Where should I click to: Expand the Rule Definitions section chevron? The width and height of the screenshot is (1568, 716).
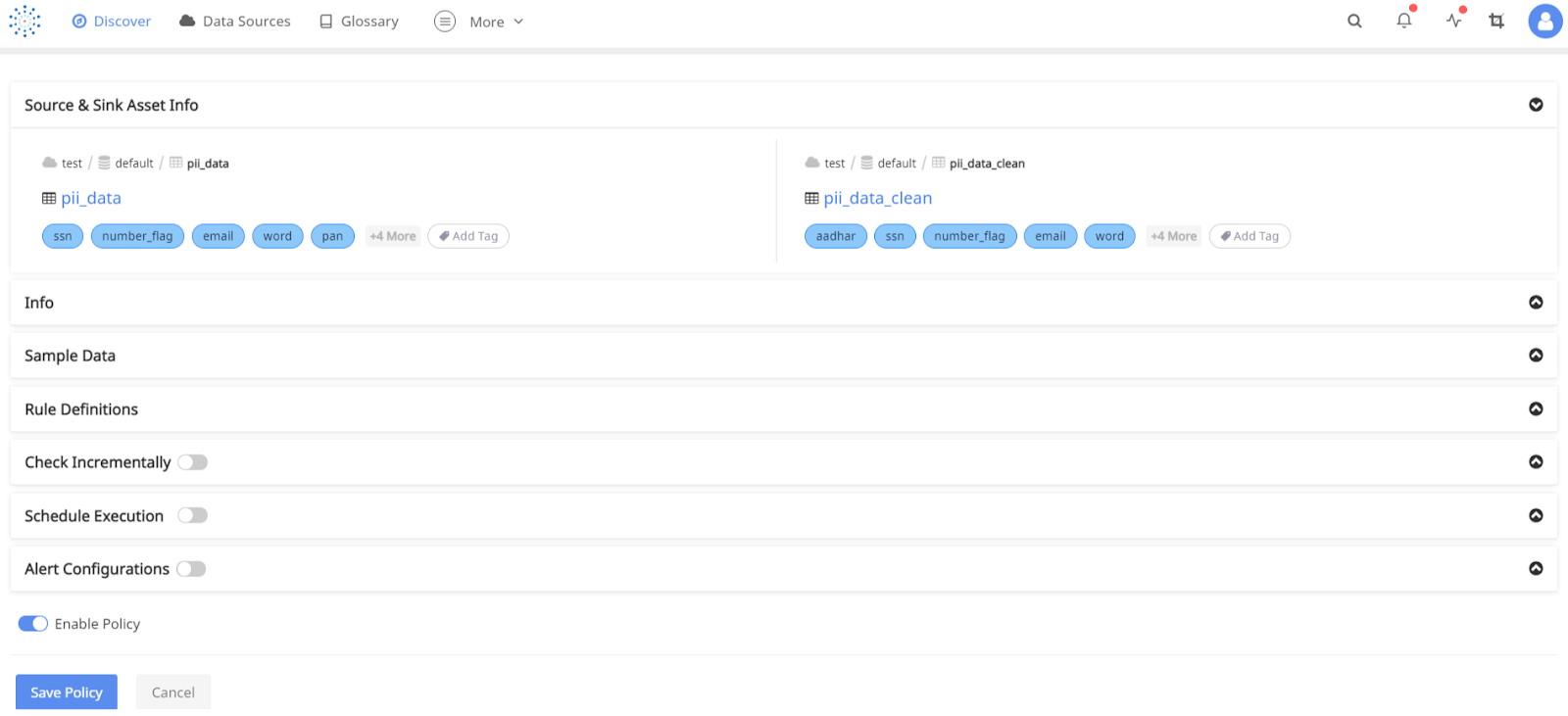tap(1536, 409)
